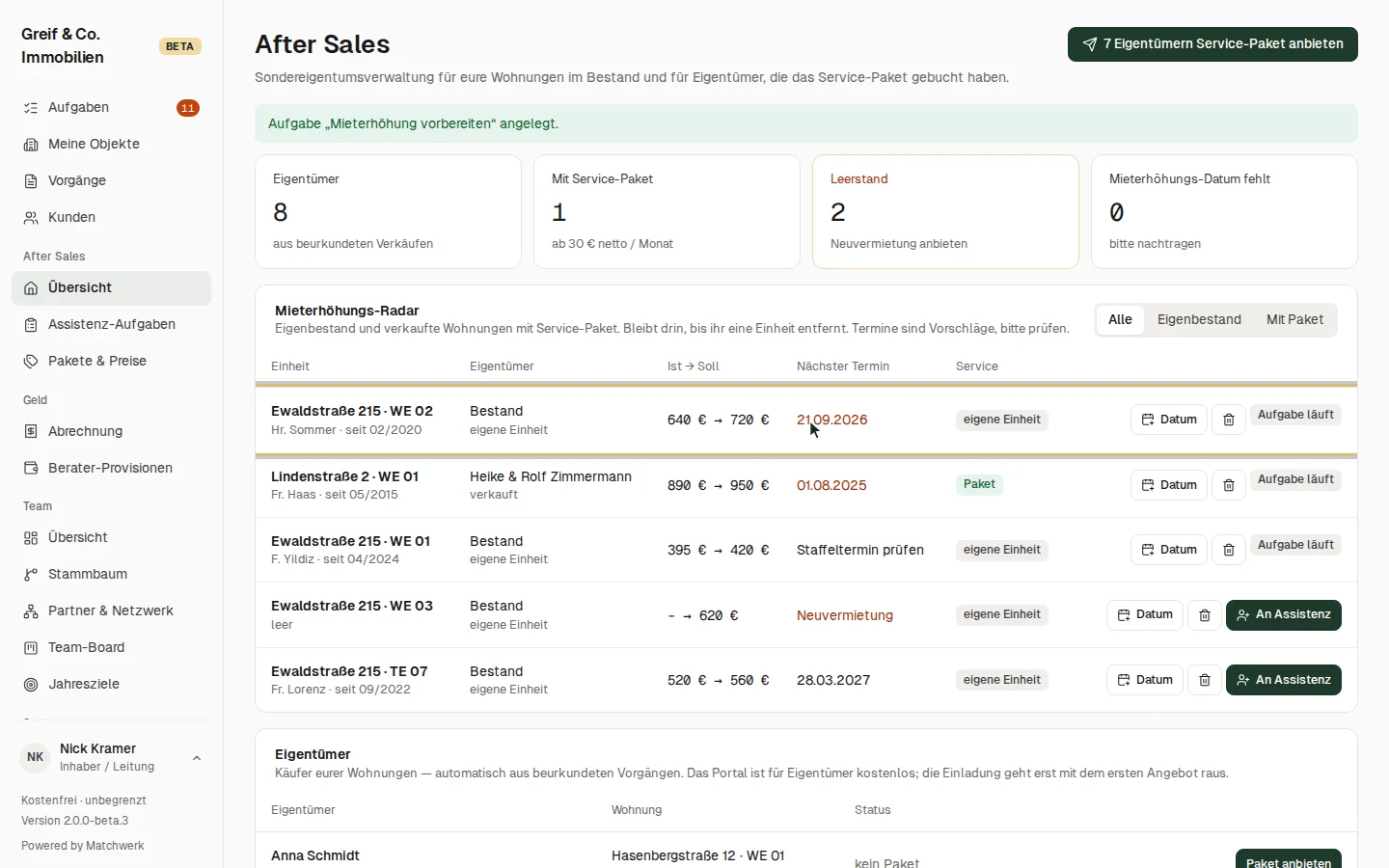1389x868 pixels.
Task: Open Jahresziele
Action: click(111, 684)
